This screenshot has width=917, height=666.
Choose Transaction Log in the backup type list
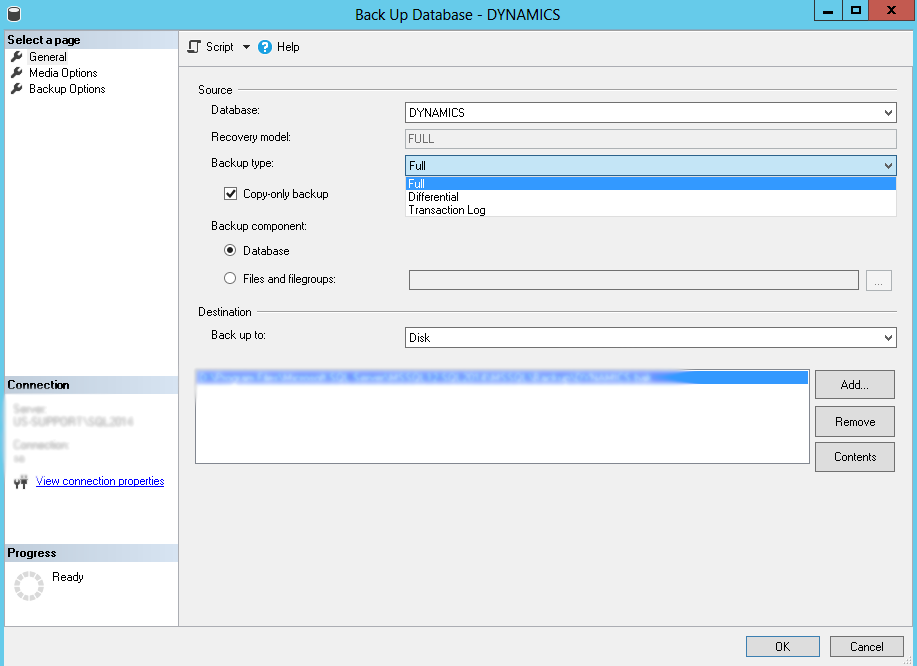[x=650, y=210]
